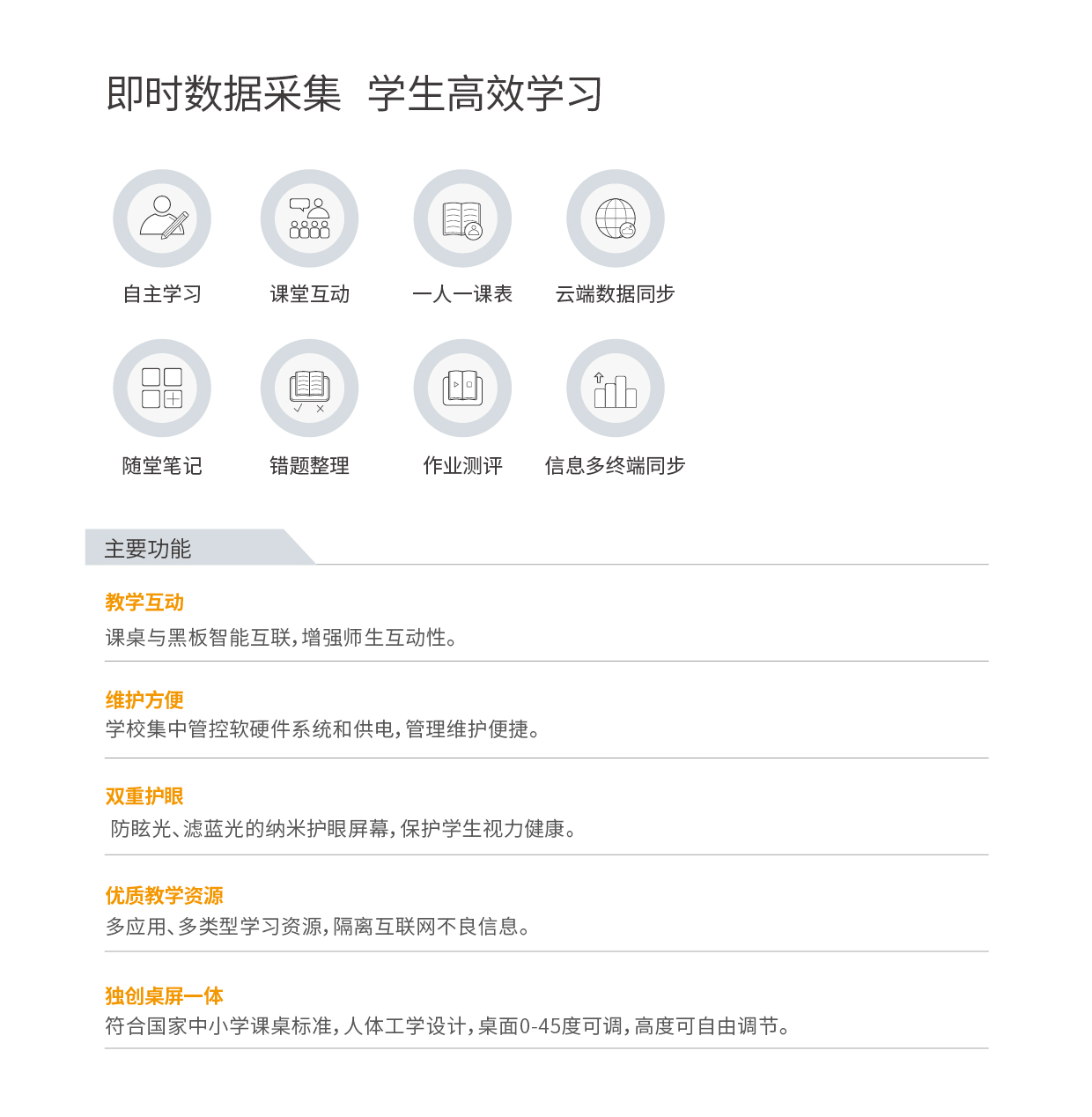Click the 云端数据同步 globe icon
The image size is (1092, 1117).
click(x=615, y=218)
